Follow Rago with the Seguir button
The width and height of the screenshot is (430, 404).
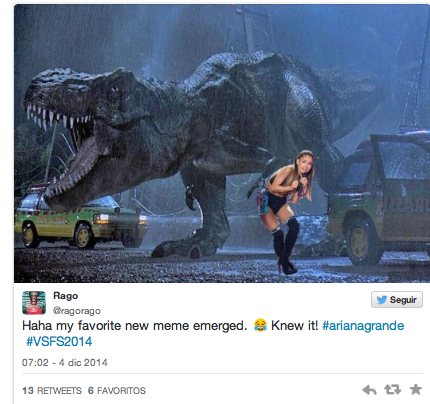click(x=397, y=300)
